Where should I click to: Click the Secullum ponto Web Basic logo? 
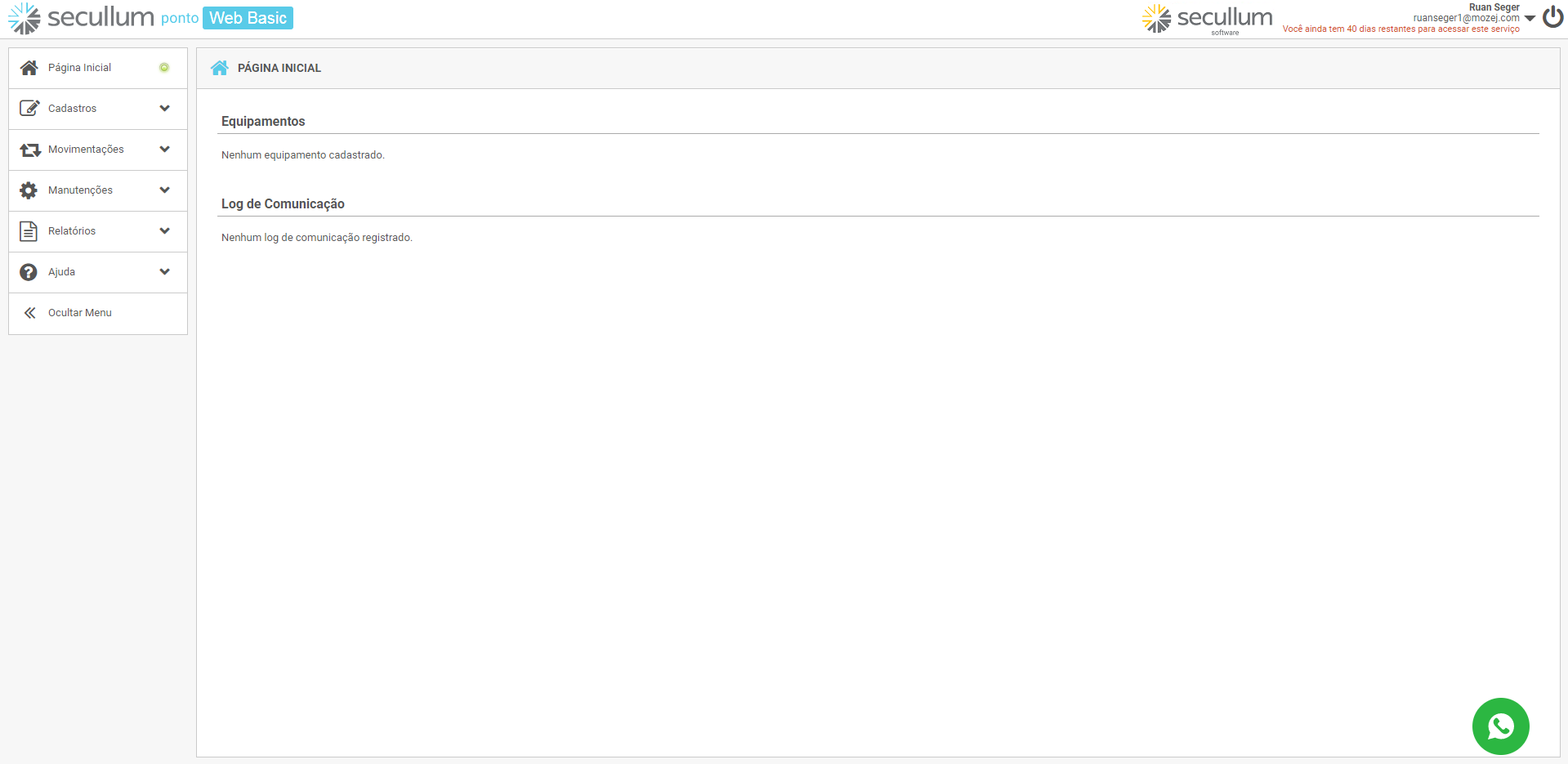(x=150, y=18)
